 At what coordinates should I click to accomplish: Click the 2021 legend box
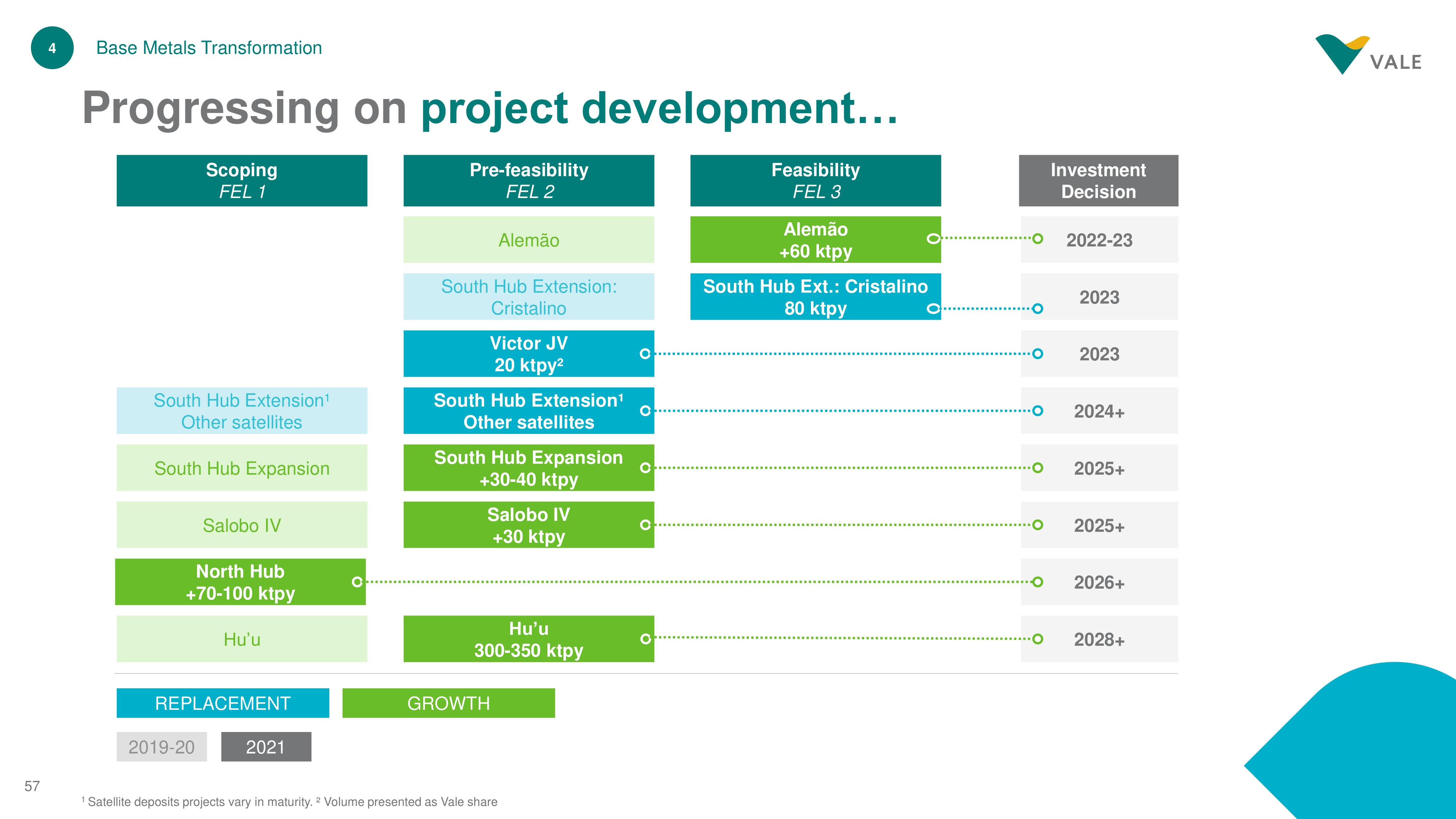click(x=266, y=747)
